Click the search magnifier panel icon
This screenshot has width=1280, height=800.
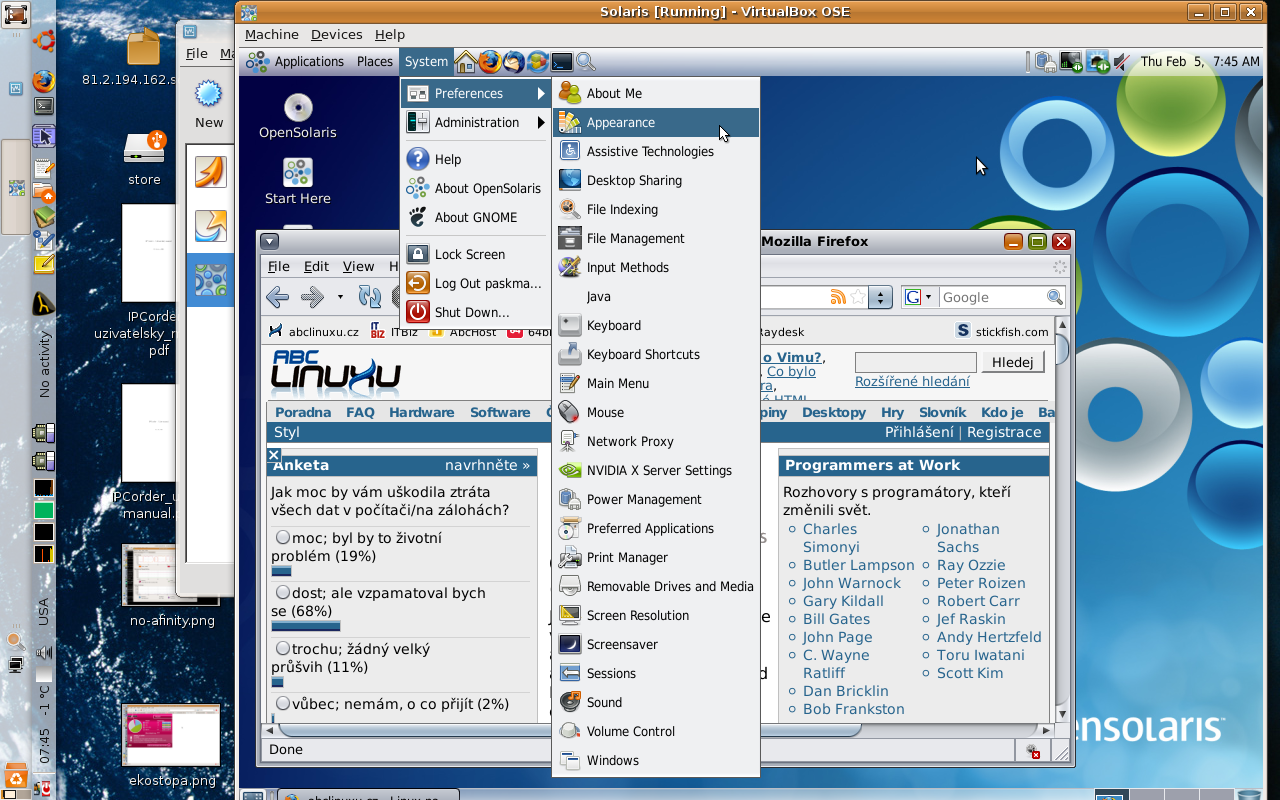(x=586, y=62)
